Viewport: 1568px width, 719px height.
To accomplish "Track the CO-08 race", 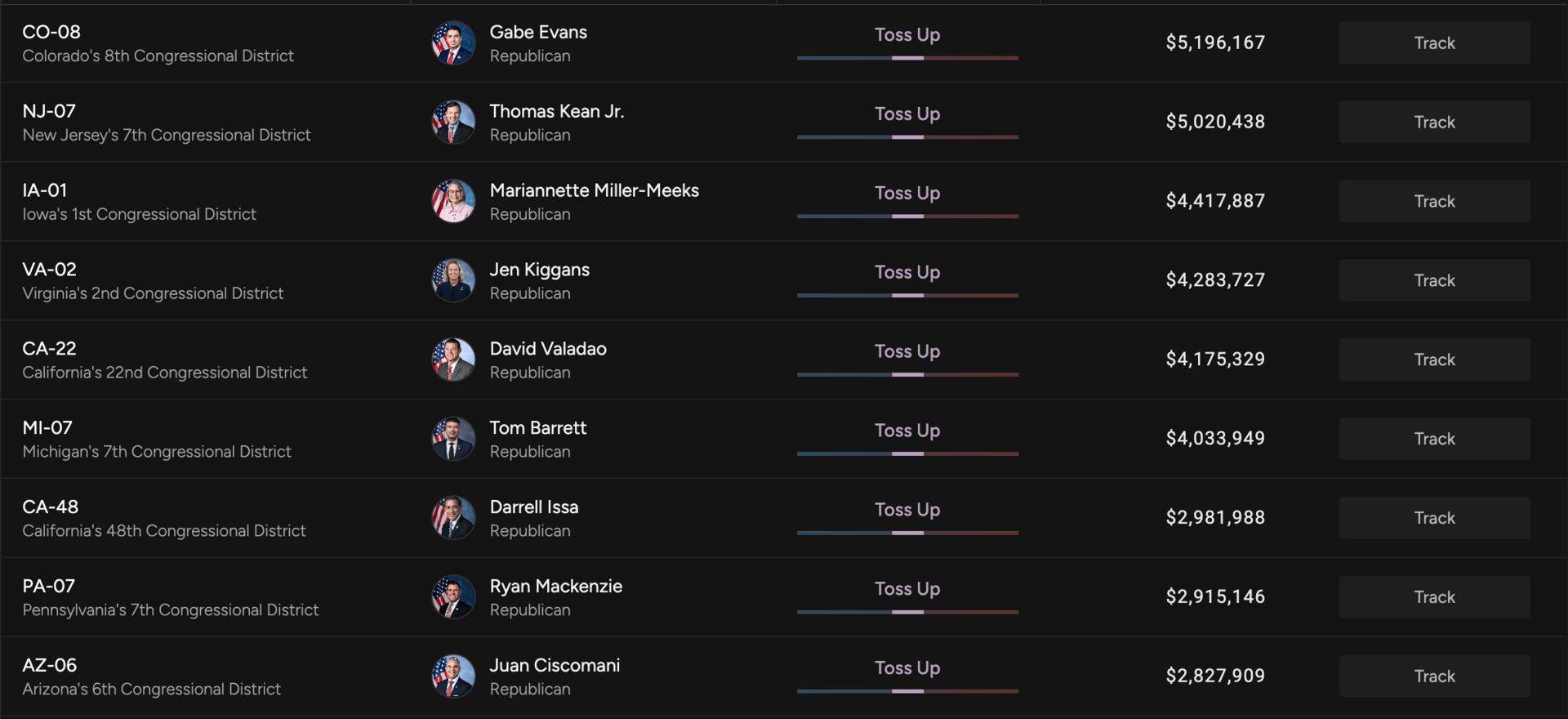I will point(1434,43).
